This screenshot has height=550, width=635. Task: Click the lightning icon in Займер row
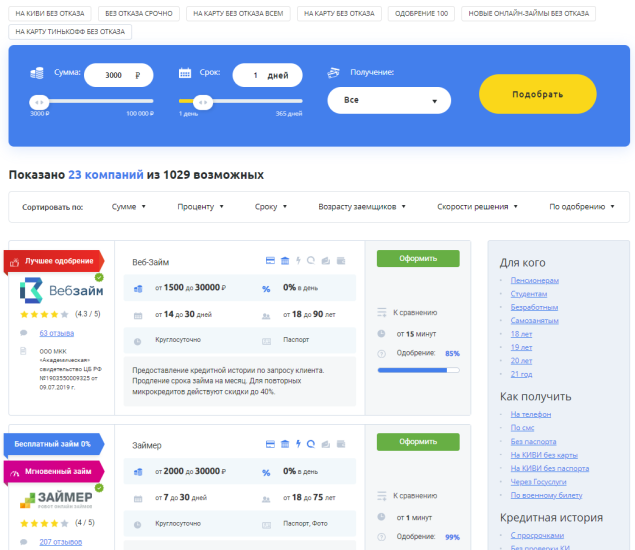298,444
